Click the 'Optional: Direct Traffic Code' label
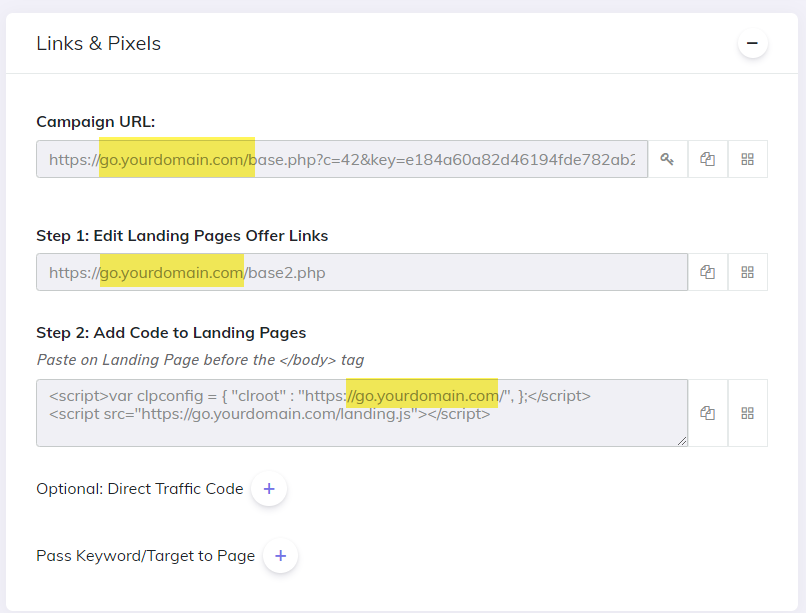 click(x=138, y=489)
